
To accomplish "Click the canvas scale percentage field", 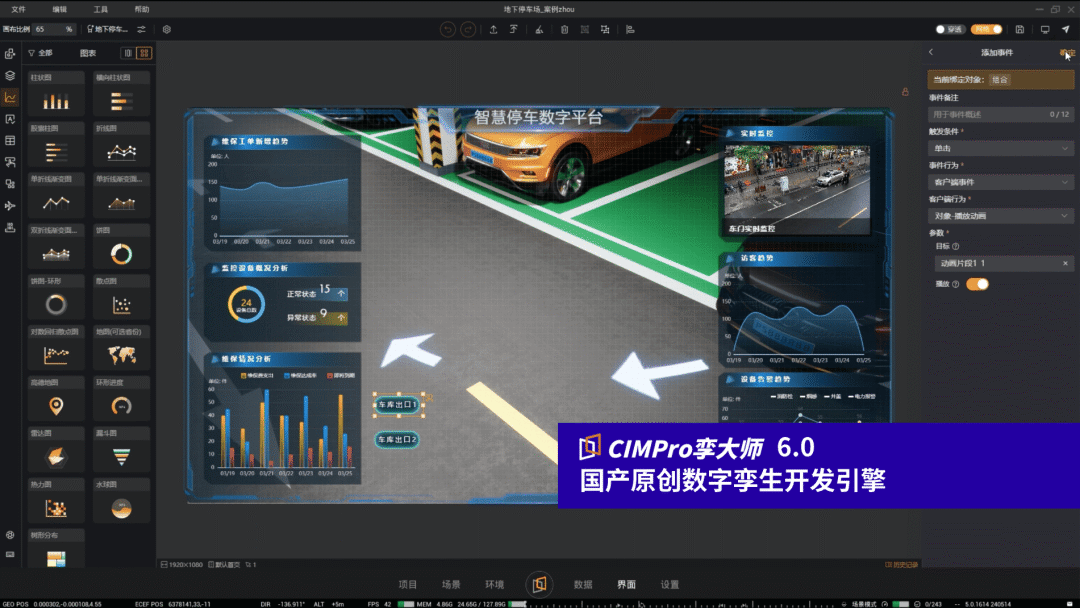I will pyautogui.click(x=54, y=30).
